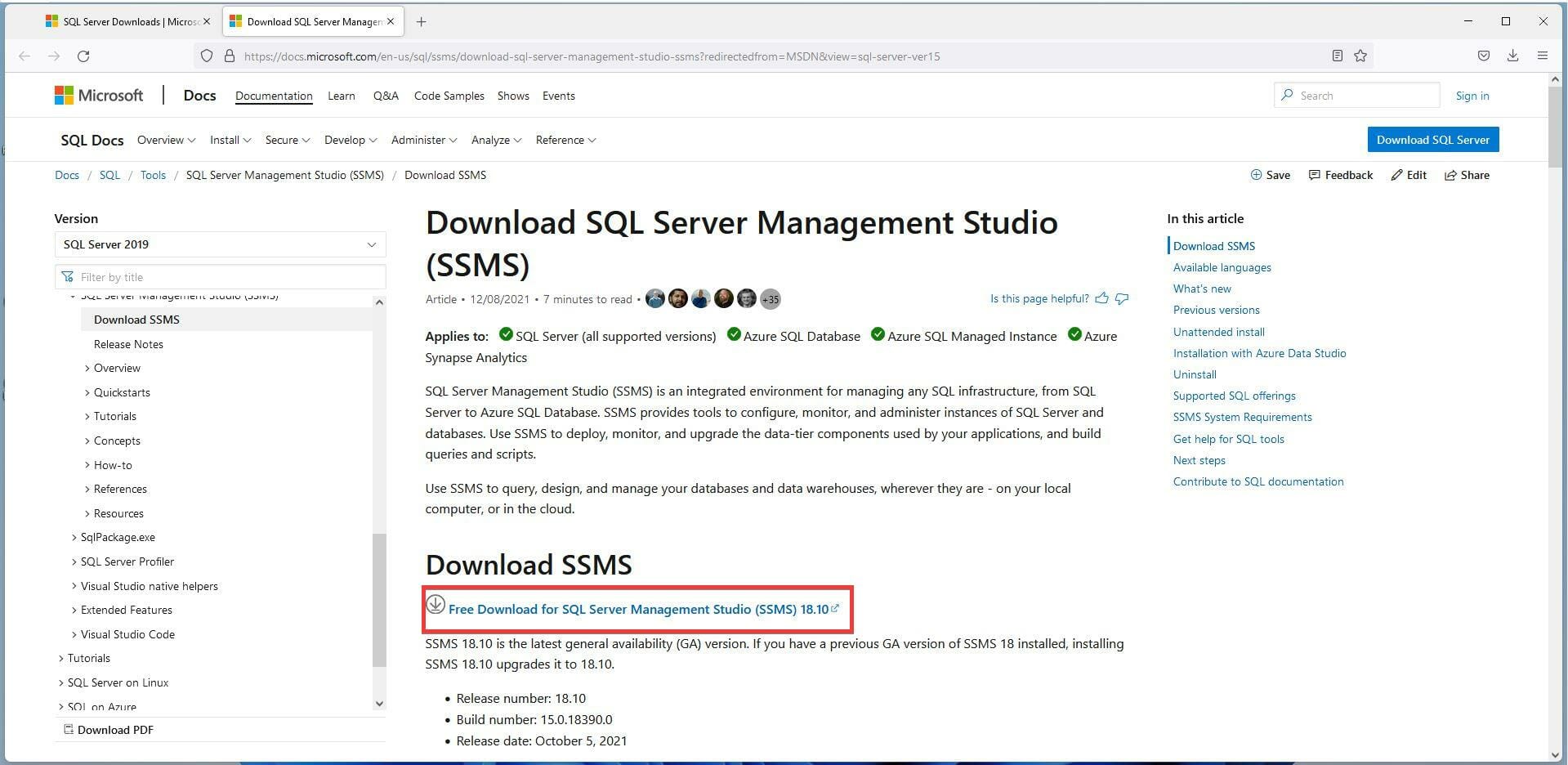Click the Download SQL Server button
The width and height of the screenshot is (1568, 765).
pos(1432,139)
